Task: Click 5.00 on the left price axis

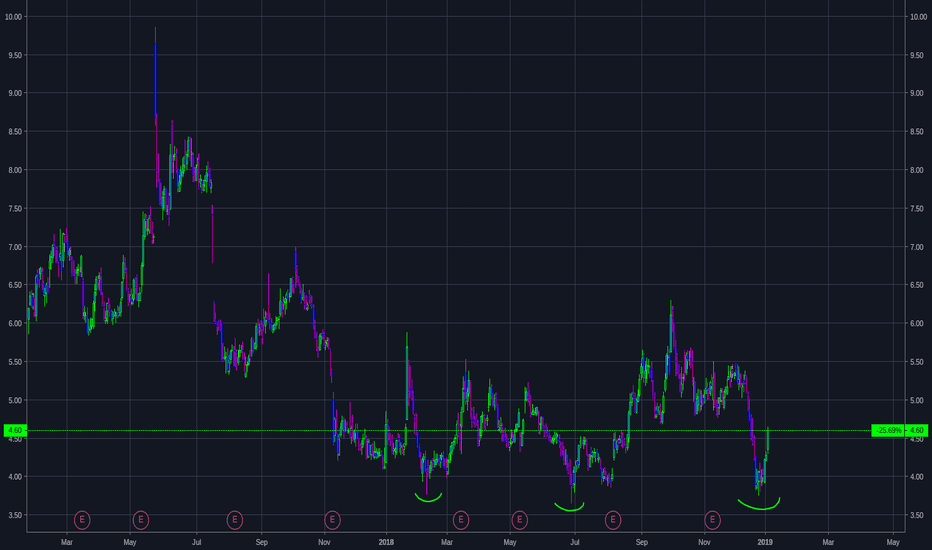Action: [x=15, y=400]
